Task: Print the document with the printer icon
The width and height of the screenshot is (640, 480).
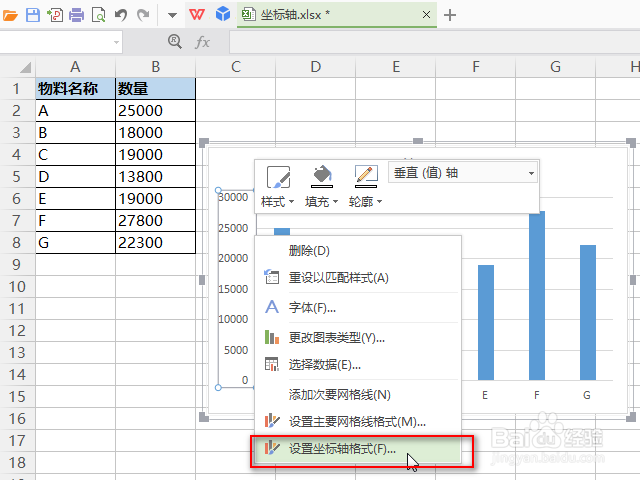Action: [76, 15]
